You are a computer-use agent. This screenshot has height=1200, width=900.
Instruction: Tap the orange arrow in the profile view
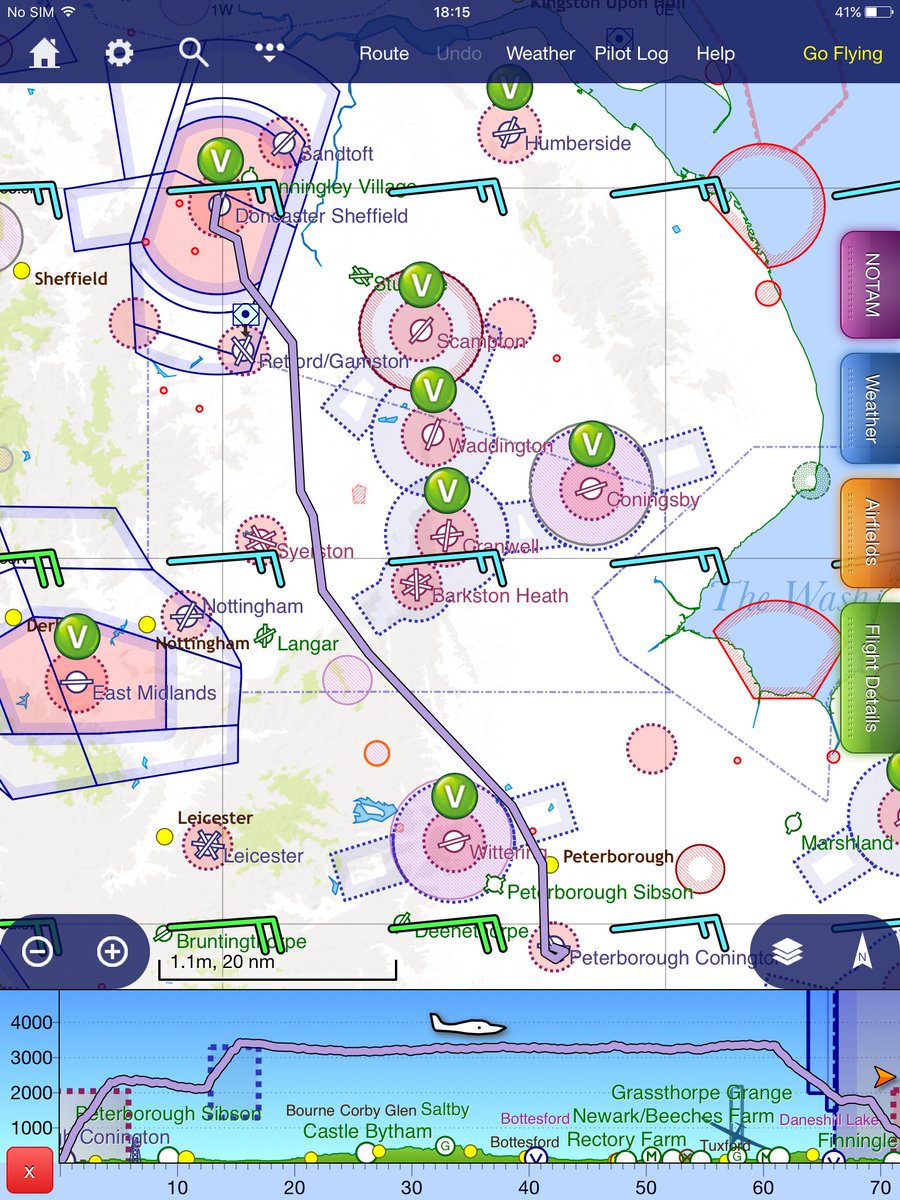(x=884, y=1076)
